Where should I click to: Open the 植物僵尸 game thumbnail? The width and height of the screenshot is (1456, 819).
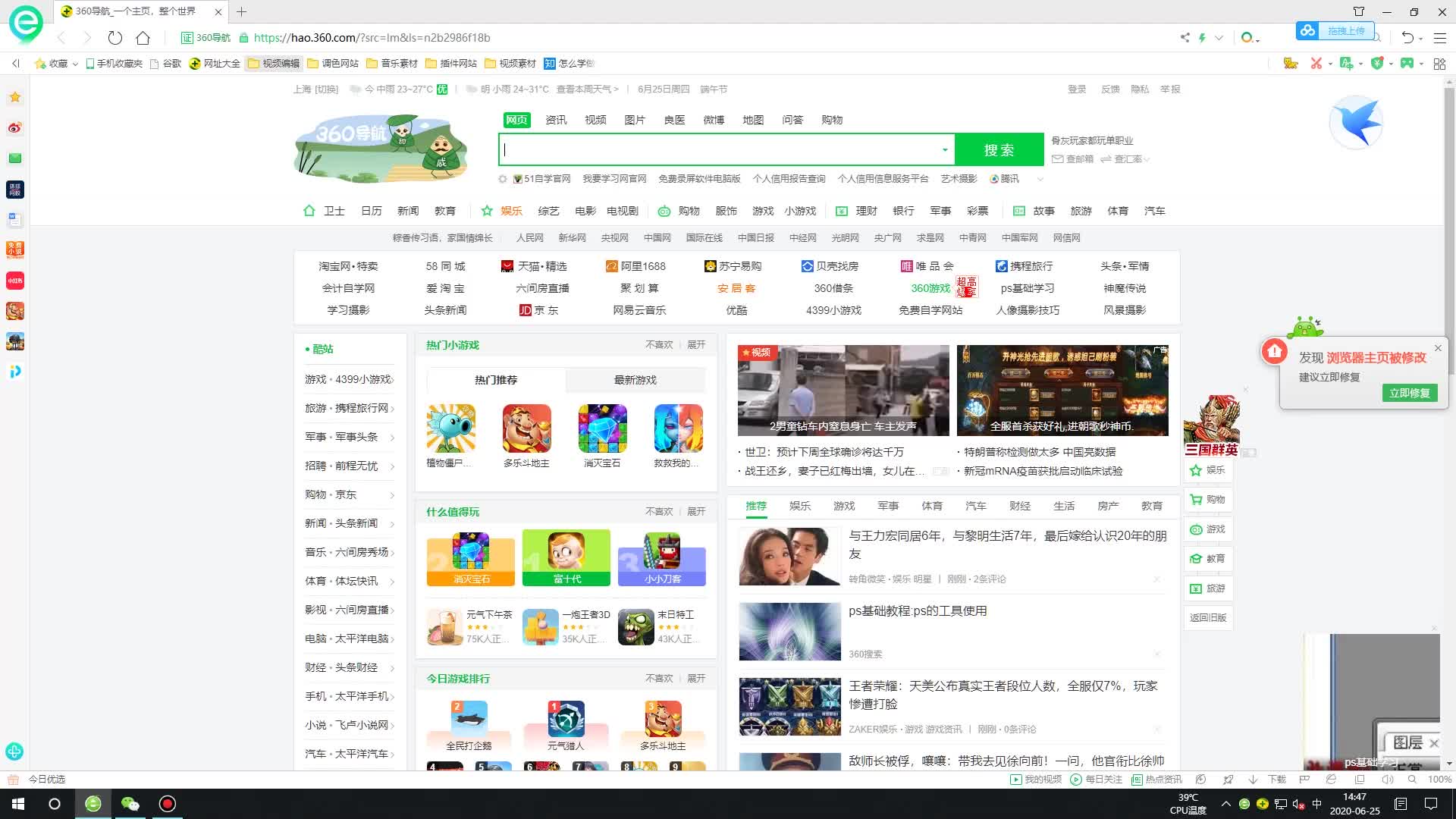(x=451, y=428)
